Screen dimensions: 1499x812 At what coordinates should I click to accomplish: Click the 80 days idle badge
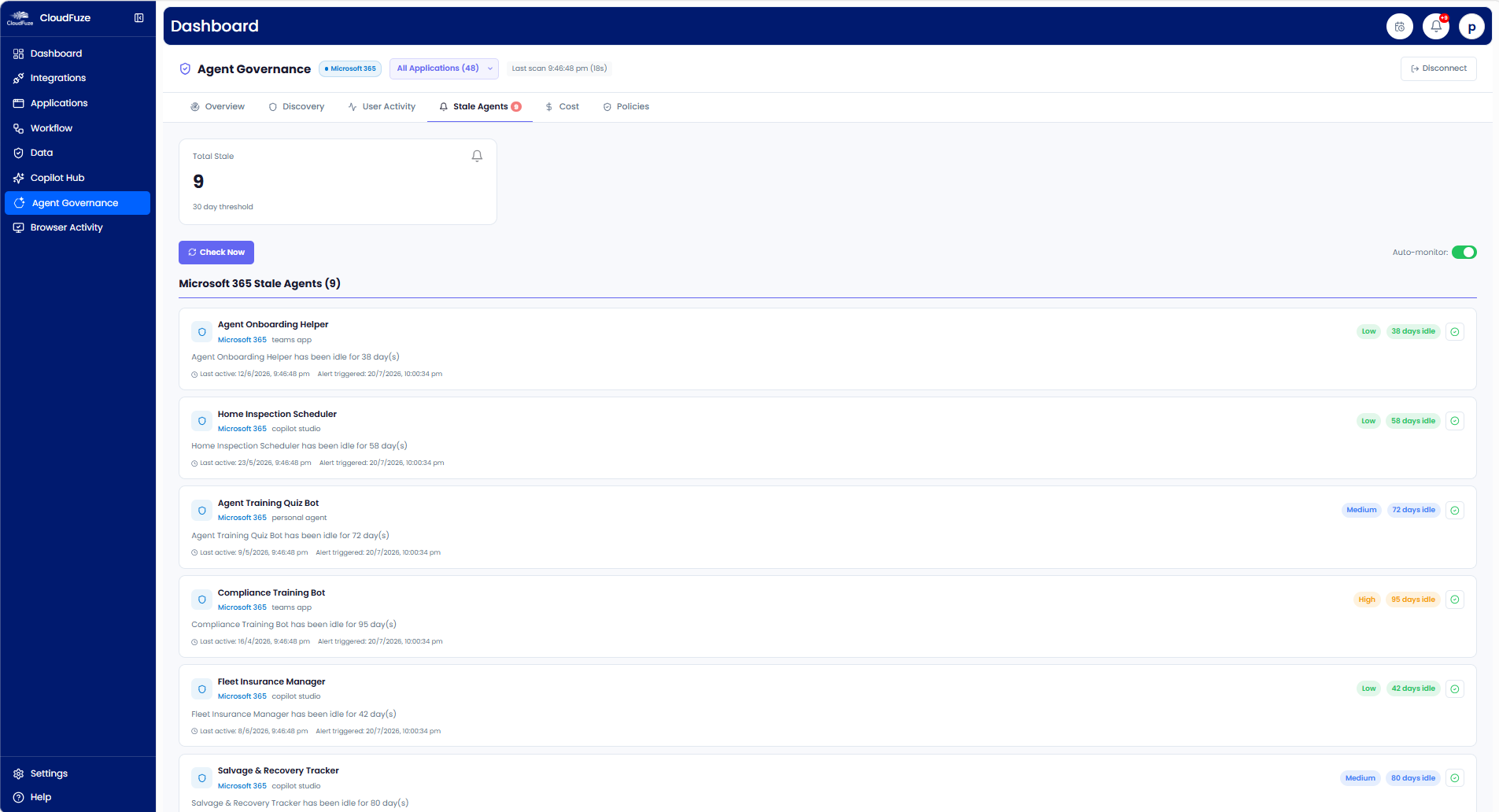pyautogui.click(x=1412, y=778)
